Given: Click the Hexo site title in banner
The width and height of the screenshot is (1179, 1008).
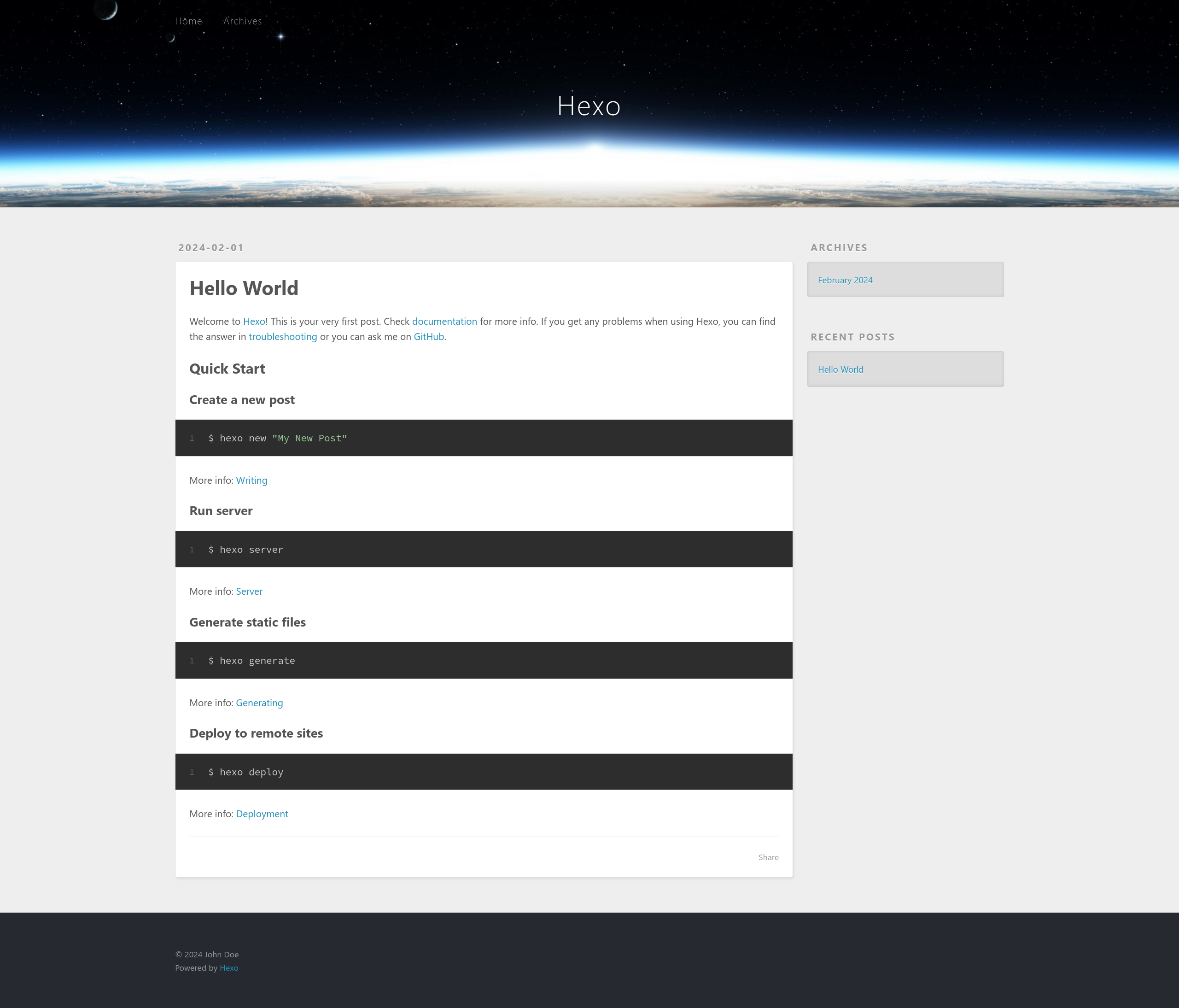Looking at the screenshot, I should click(589, 106).
